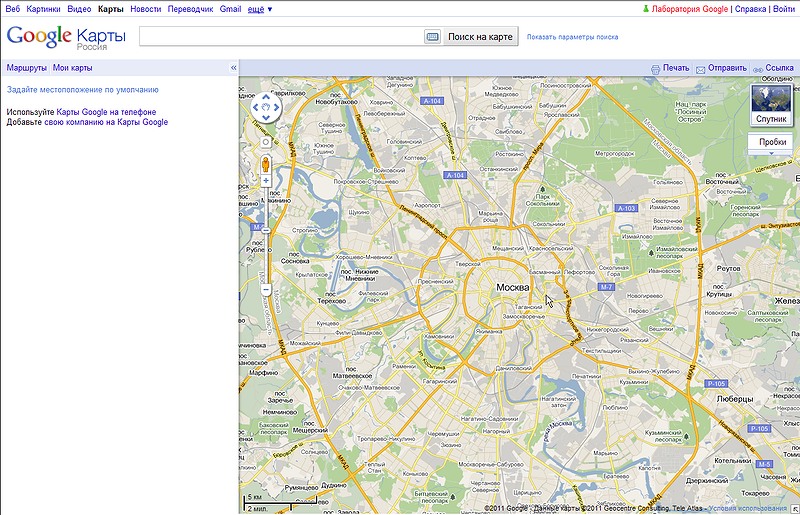Open Показать параметры поиска link

pyautogui.click(x=572, y=37)
